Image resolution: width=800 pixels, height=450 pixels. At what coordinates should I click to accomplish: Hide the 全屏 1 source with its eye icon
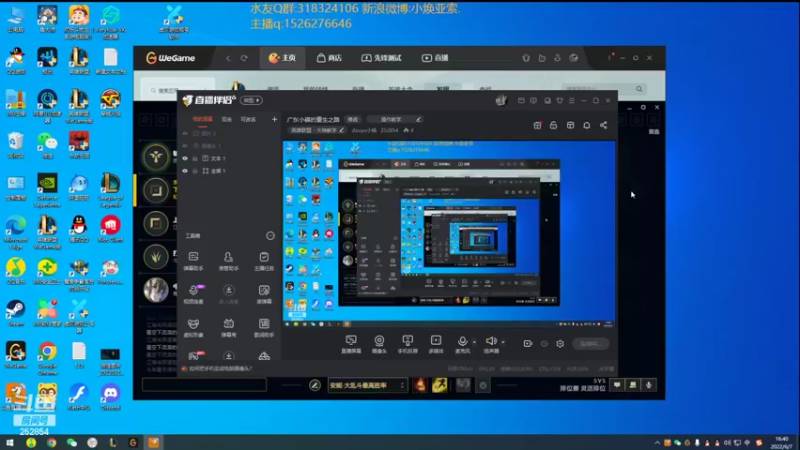185,171
